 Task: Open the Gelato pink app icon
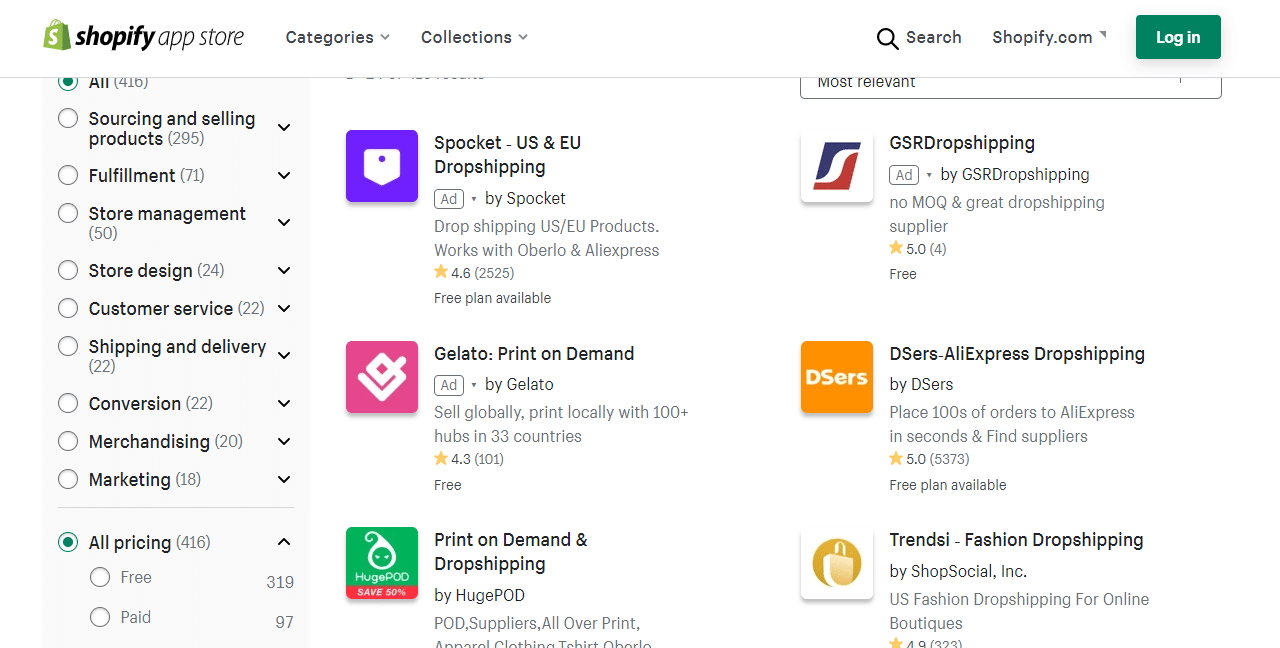pyautogui.click(x=382, y=377)
